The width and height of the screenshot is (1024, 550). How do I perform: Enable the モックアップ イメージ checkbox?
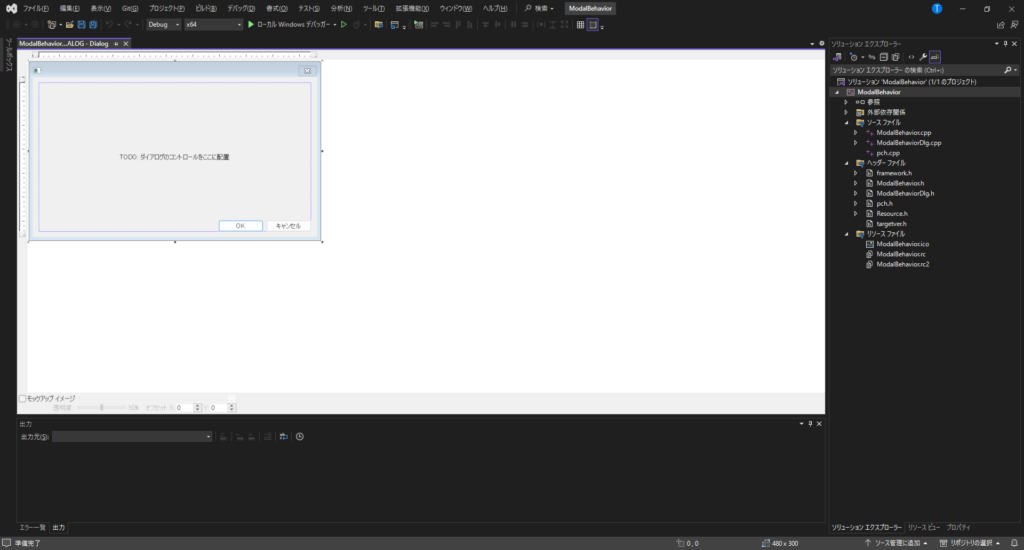tap(23, 398)
